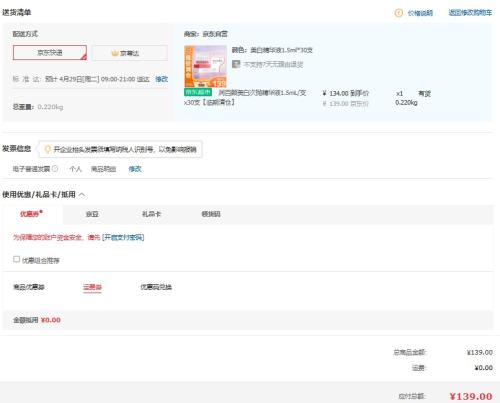Go back via 返回修改购物车 link
The image size is (500, 403).
[x=470, y=13]
